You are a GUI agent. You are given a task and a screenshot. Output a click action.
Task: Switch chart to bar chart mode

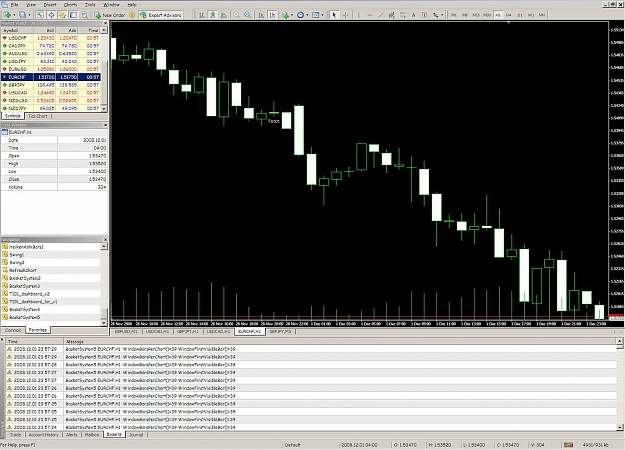[202, 15]
